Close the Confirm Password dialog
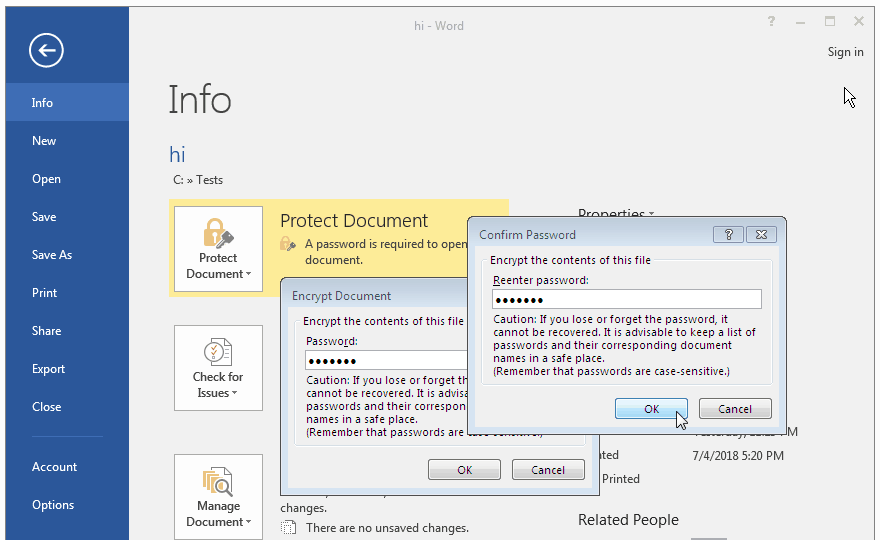 tap(761, 234)
